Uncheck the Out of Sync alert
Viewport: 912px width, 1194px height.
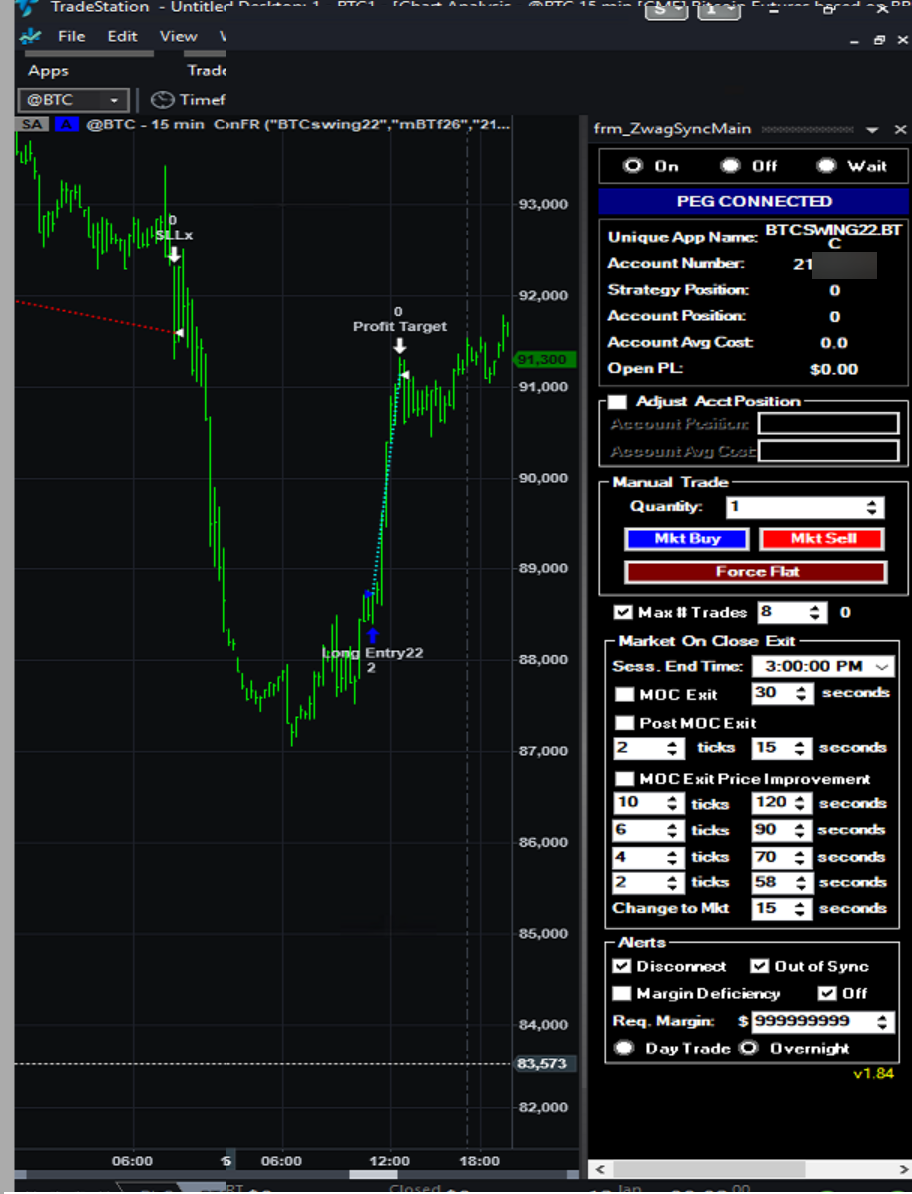pyautogui.click(x=760, y=966)
